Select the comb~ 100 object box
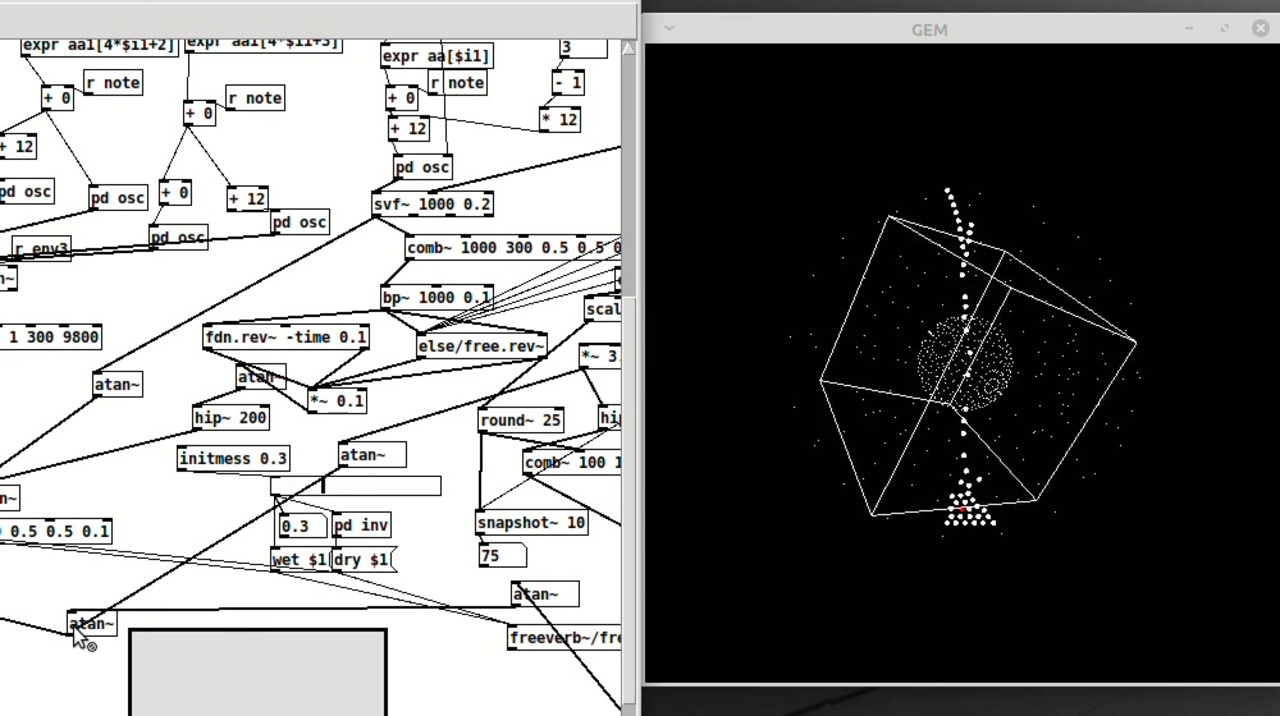Image resolution: width=1280 pixels, height=716 pixels. [x=572, y=462]
